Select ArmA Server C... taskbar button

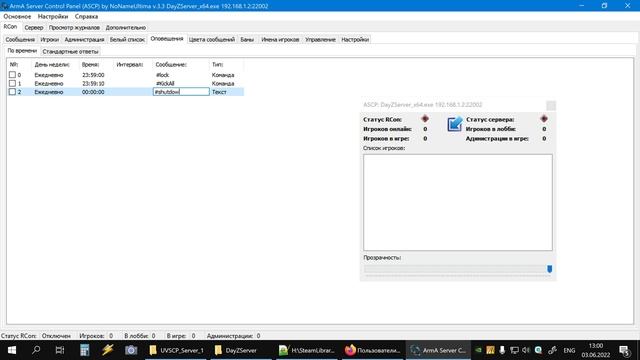438,350
